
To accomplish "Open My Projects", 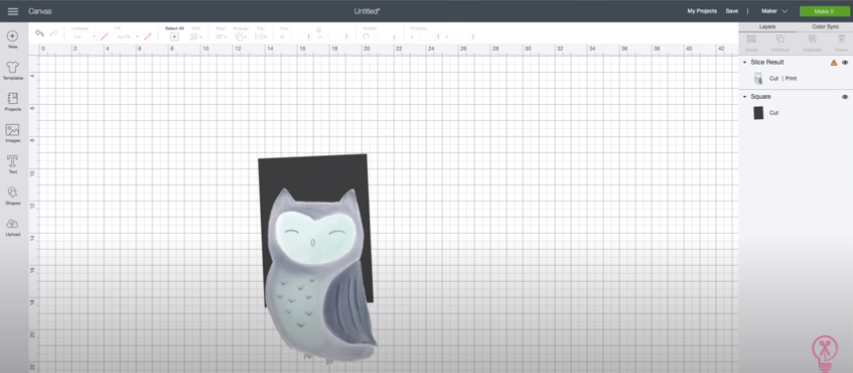I will coord(702,11).
